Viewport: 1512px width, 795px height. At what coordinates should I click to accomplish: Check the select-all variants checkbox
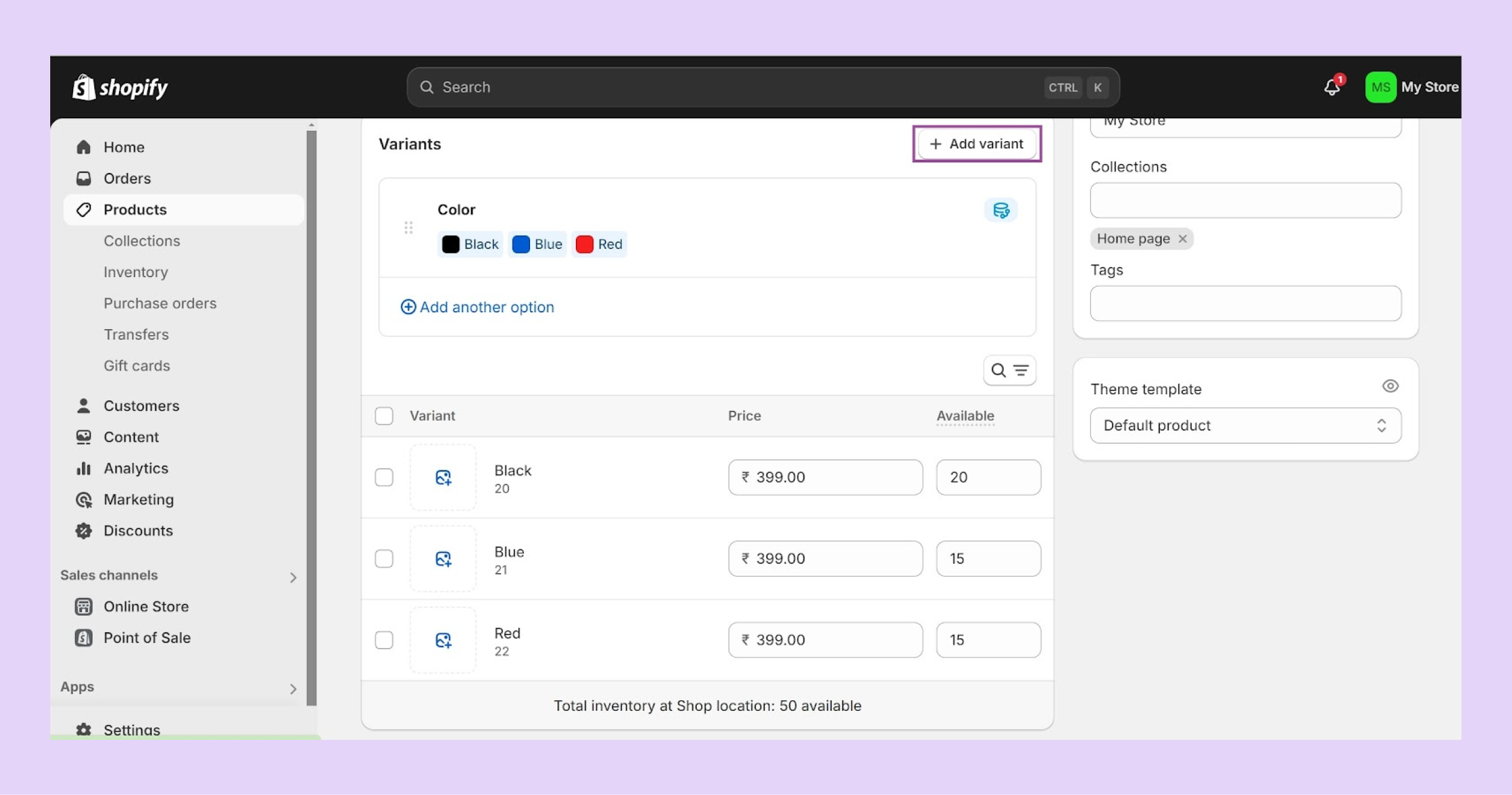pos(384,416)
